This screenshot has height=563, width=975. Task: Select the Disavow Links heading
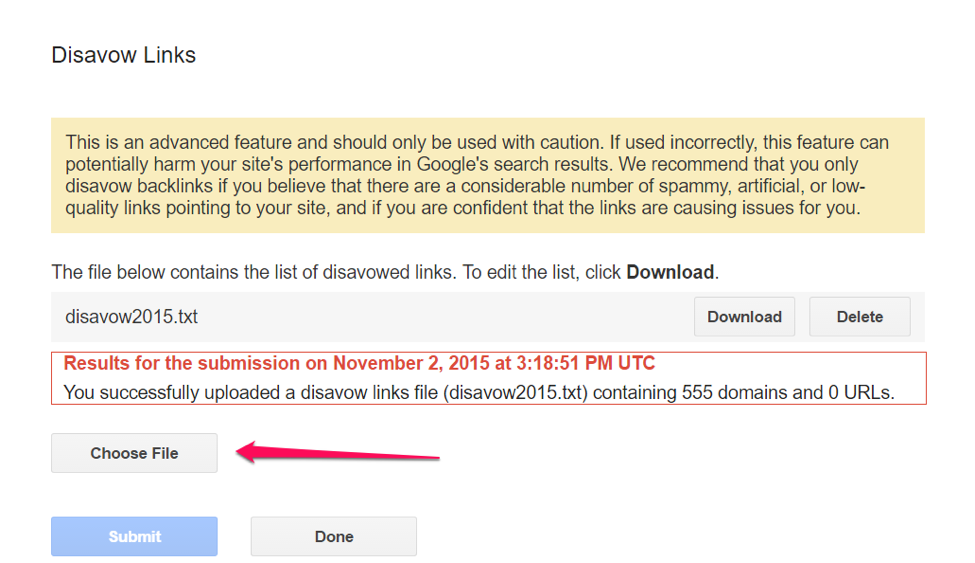pos(123,56)
